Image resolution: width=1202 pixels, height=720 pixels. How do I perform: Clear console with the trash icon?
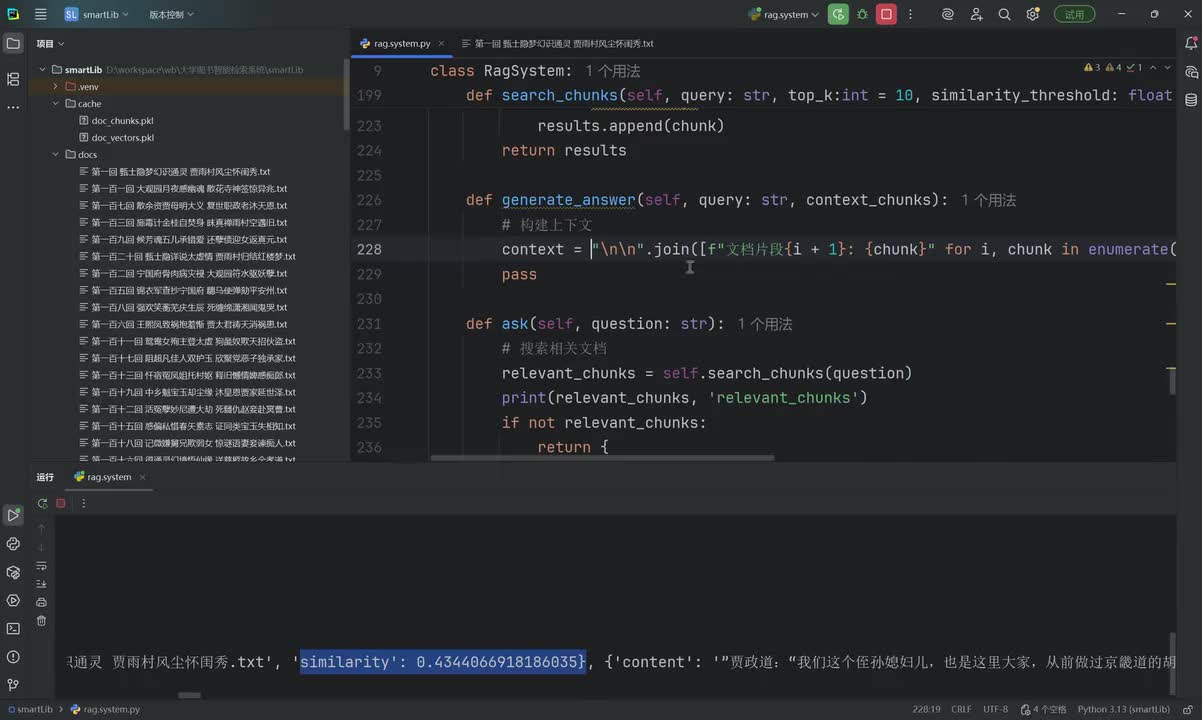point(41,621)
